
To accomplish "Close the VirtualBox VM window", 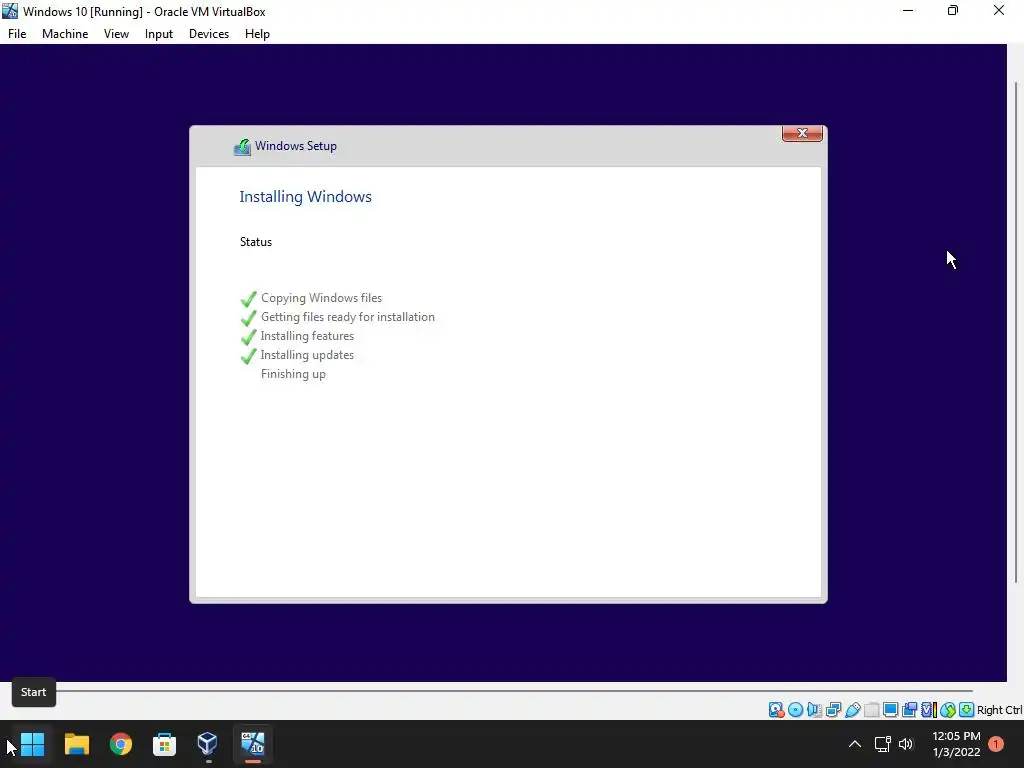I will point(999,10).
